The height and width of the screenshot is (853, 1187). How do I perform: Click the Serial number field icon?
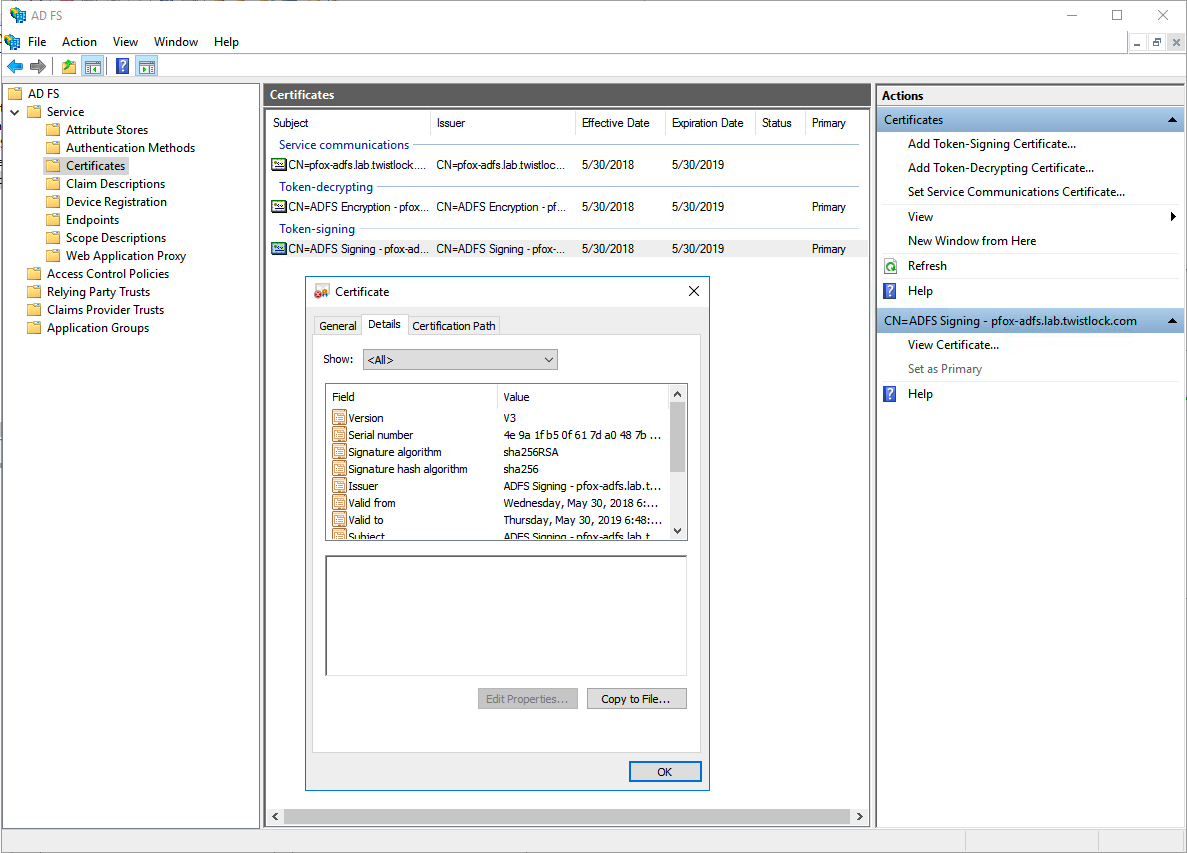tap(339, 434)
